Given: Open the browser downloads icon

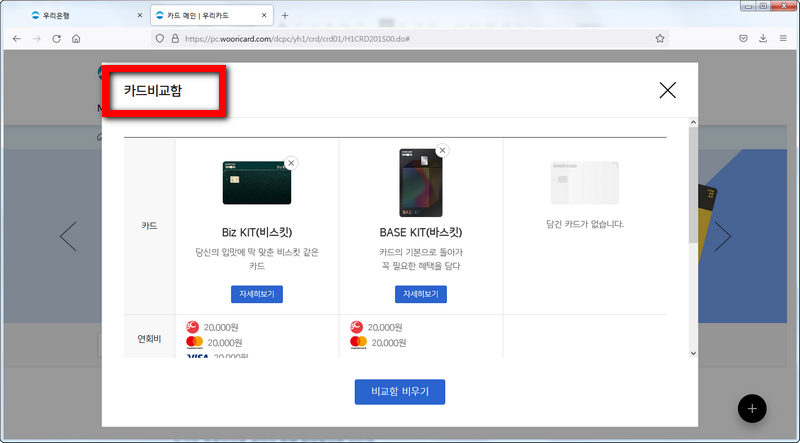Looking at the screenshot, I should pyautogui.click(x=763, y=39).
